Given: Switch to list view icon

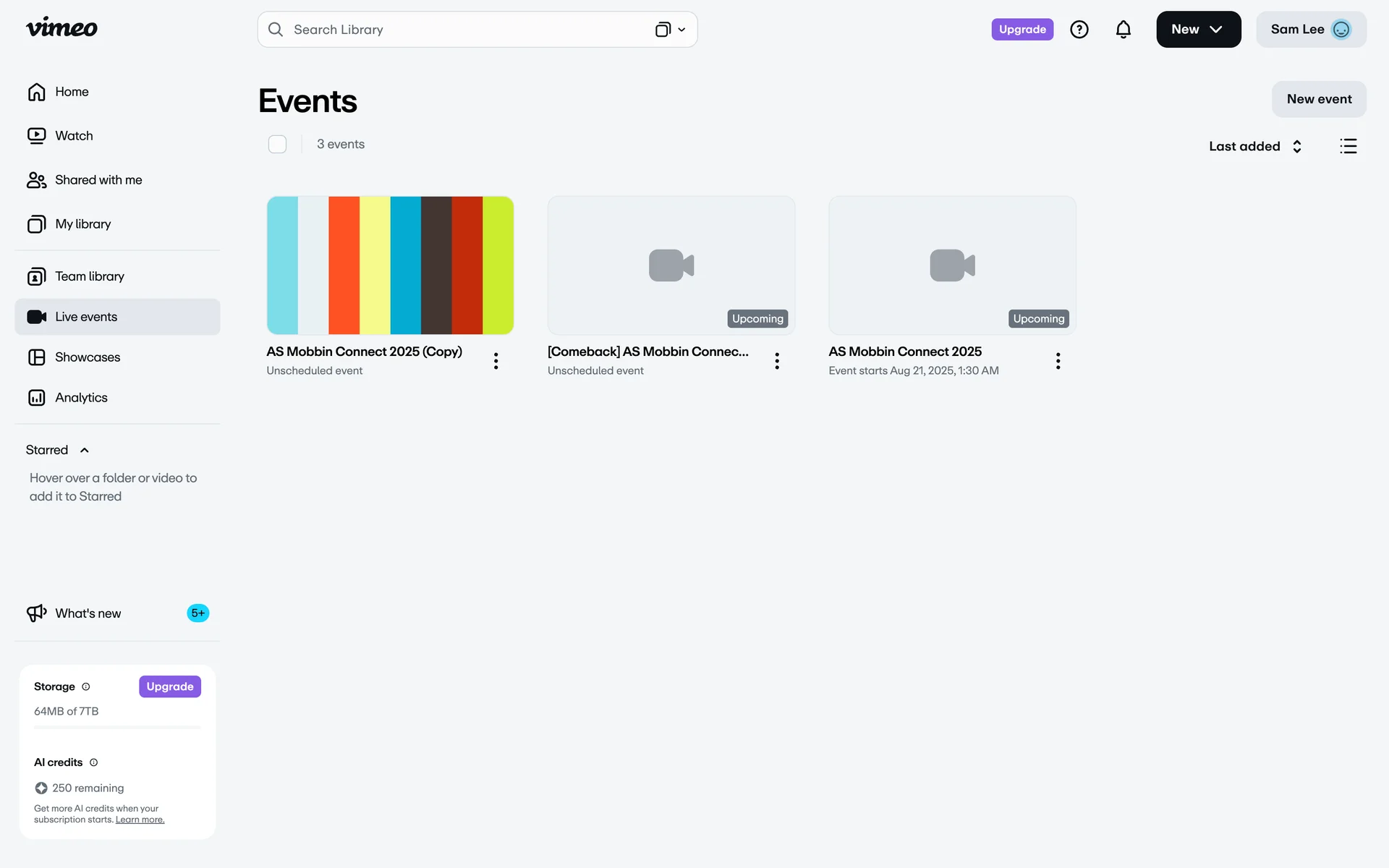Looking at the screenshot, I should pos(1348,146).
